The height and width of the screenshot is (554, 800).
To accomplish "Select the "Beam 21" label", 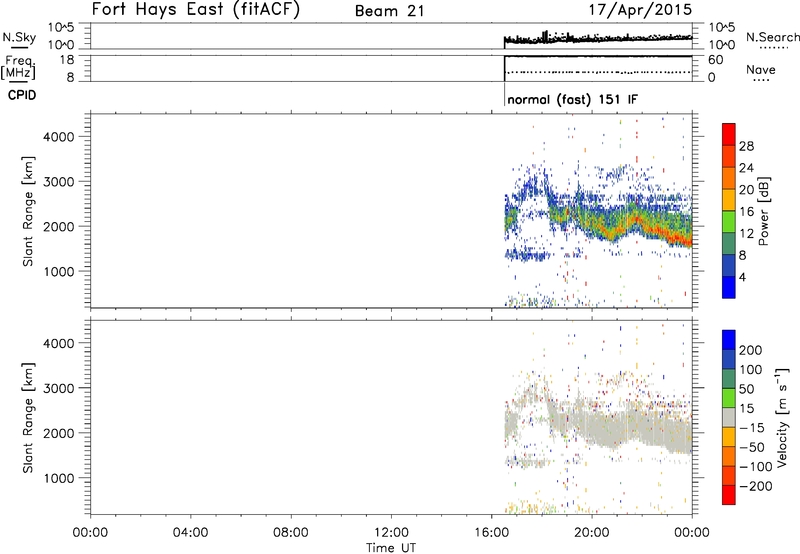I will (390, 11).
